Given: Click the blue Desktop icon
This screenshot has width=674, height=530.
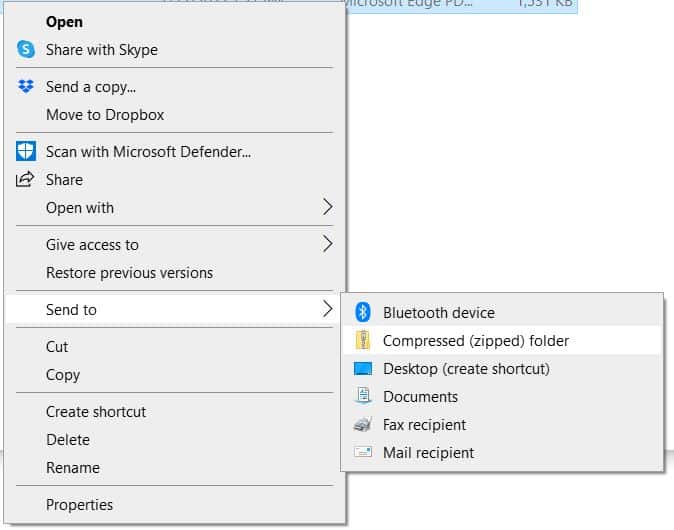Looking at the screenshot, I should click(363, 368).
